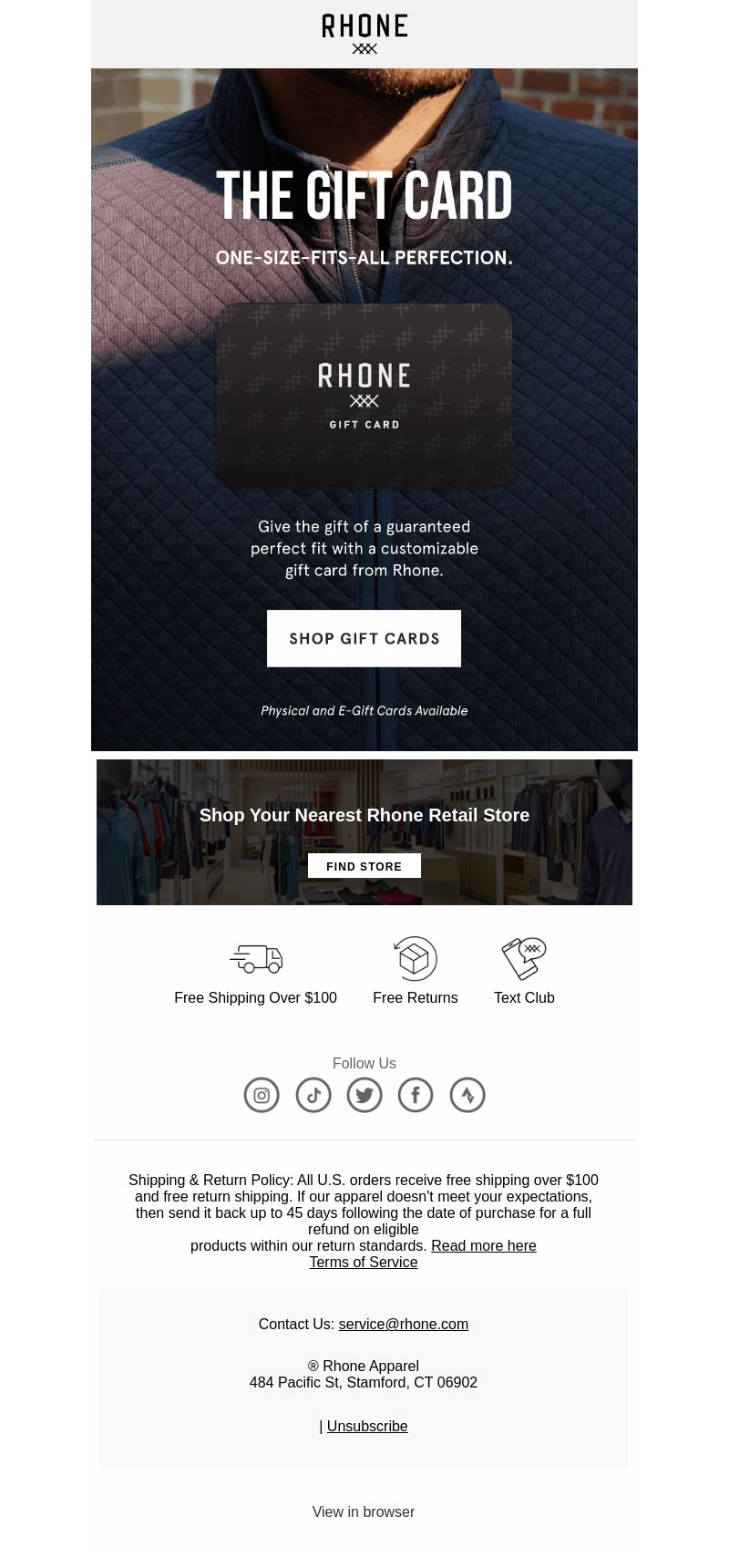Open the Facebook social icon

tap(416, 1095)
